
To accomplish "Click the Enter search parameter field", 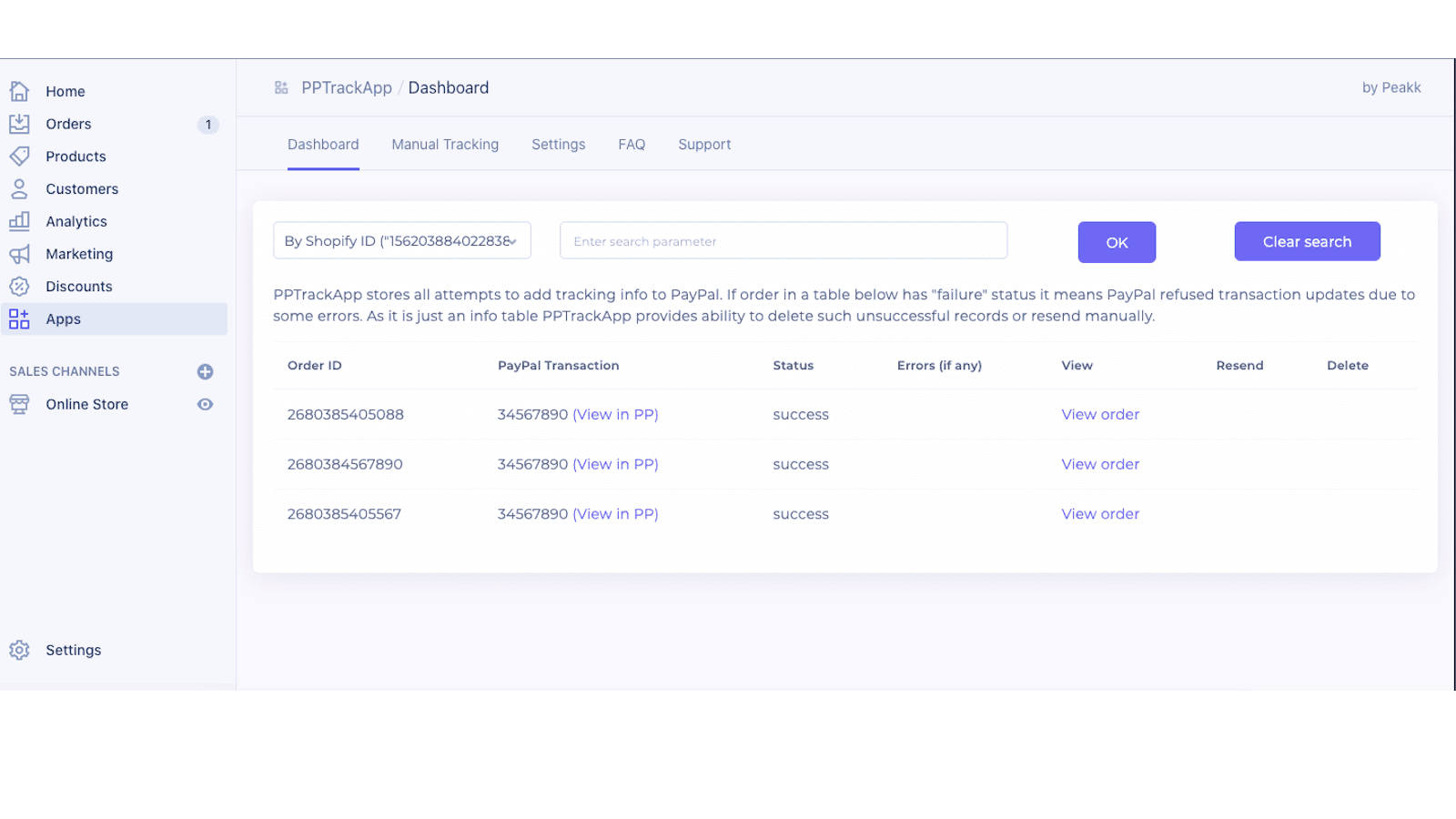I will point(783,241).
